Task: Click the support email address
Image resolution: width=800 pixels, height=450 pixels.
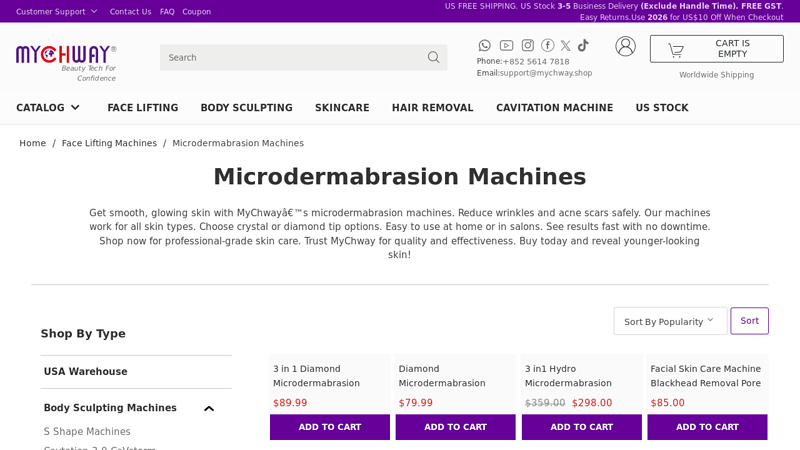Action: pyautogui.click(x=546, y=73)
